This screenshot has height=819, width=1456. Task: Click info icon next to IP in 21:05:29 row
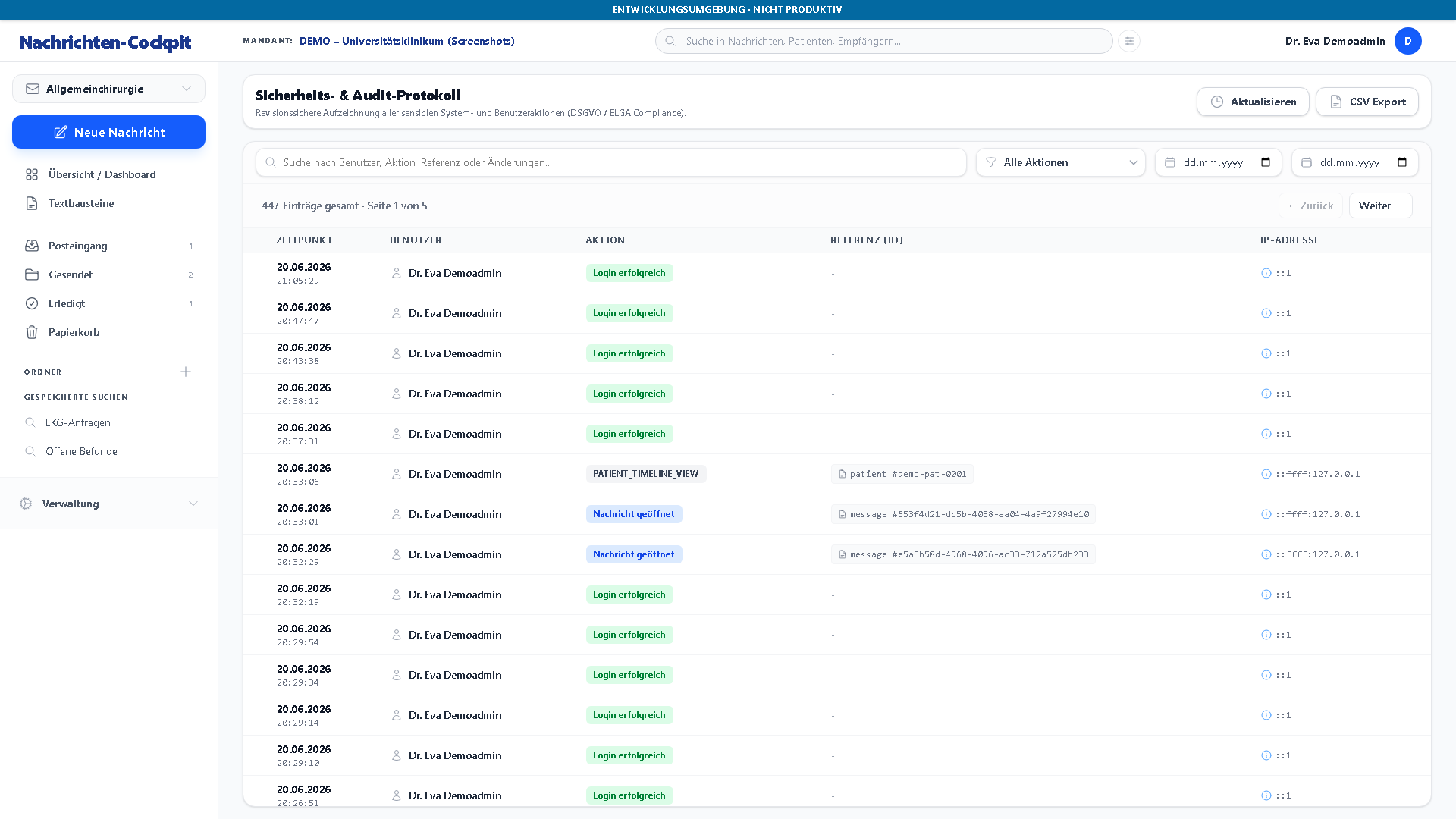(x=1266, y=273)
